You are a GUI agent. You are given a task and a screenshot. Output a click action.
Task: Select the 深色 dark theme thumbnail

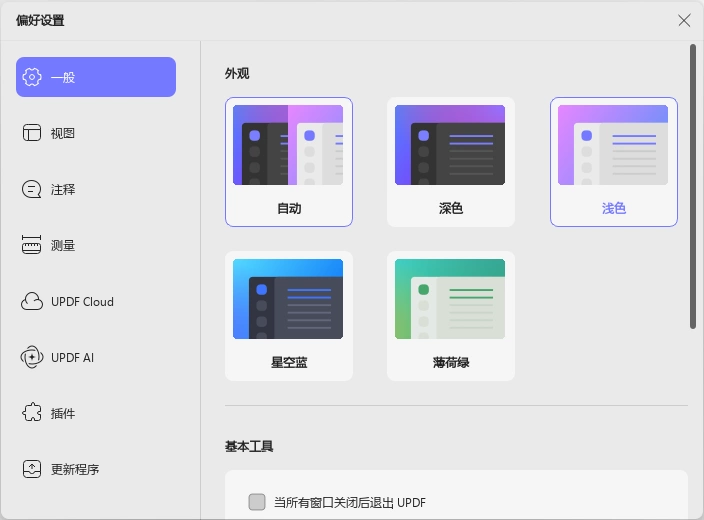pyautogui.click(x=450, y=145)
